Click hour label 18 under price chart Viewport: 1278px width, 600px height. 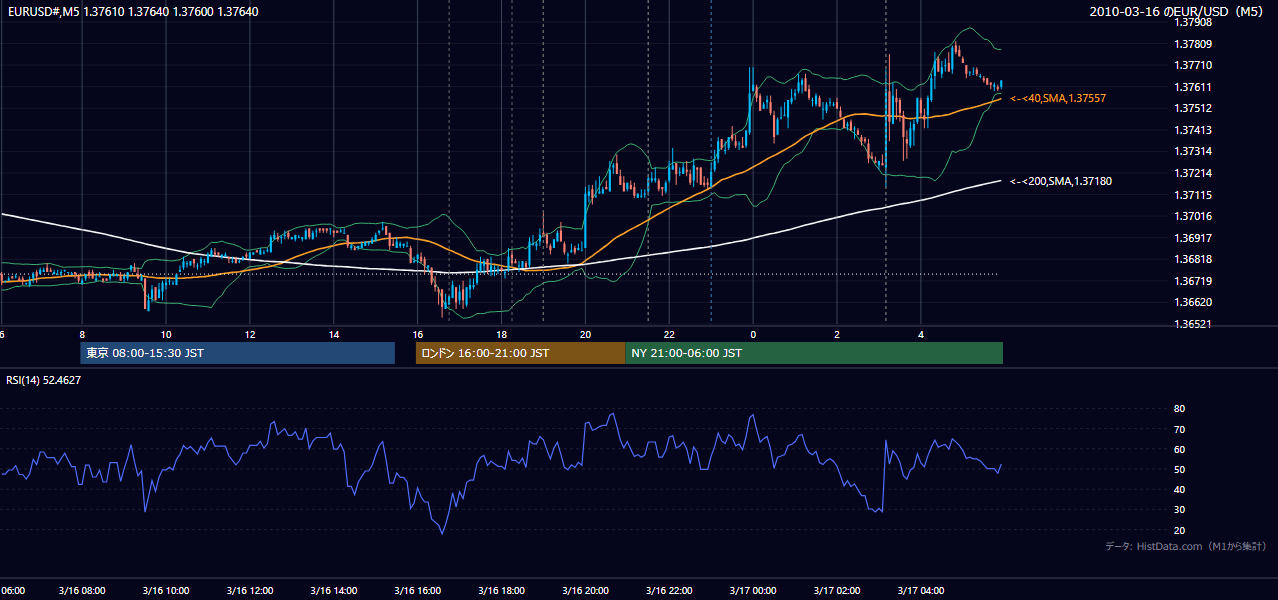[x=502, y=335]
